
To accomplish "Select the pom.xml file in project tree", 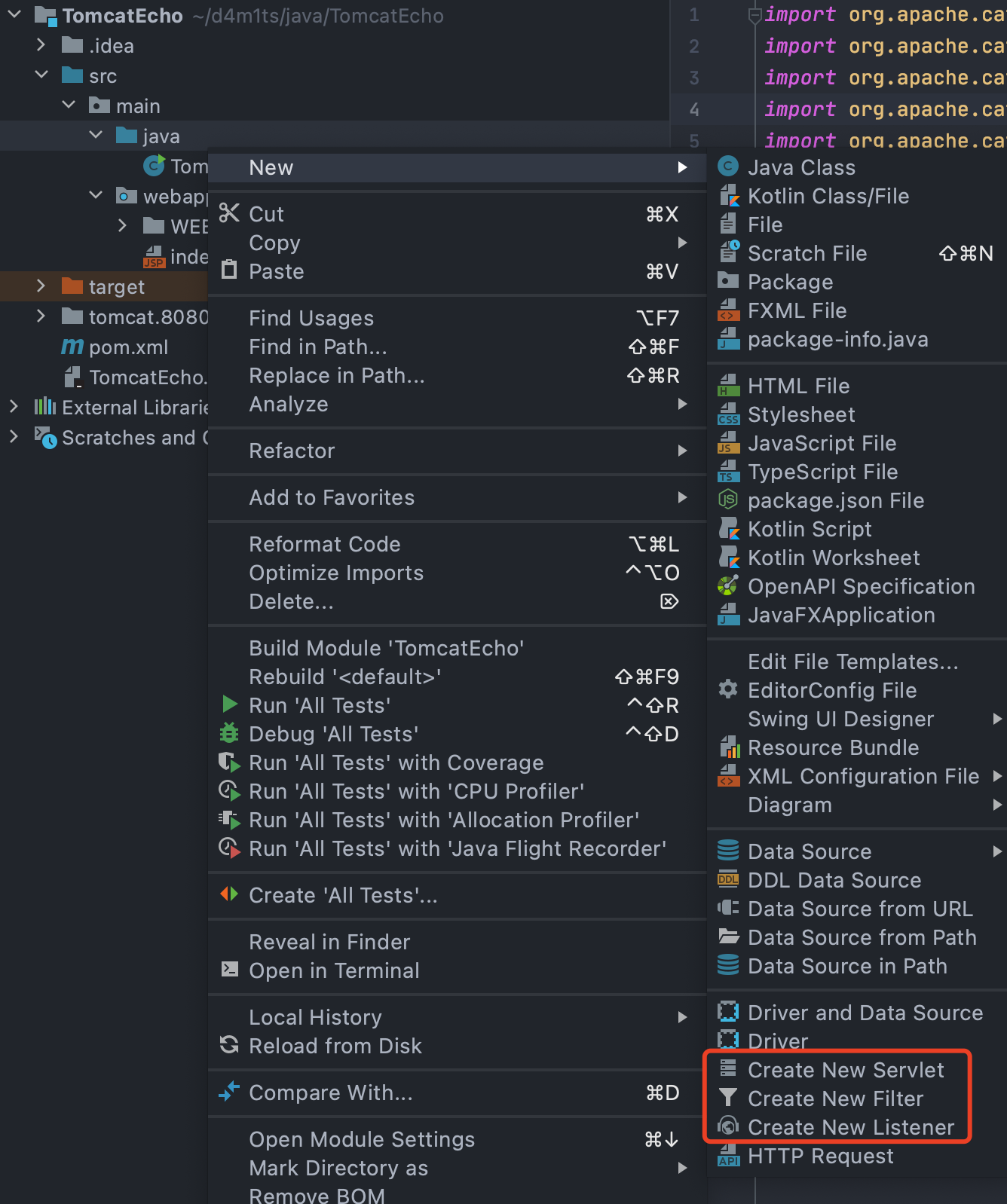I will [x=128, y=347].
